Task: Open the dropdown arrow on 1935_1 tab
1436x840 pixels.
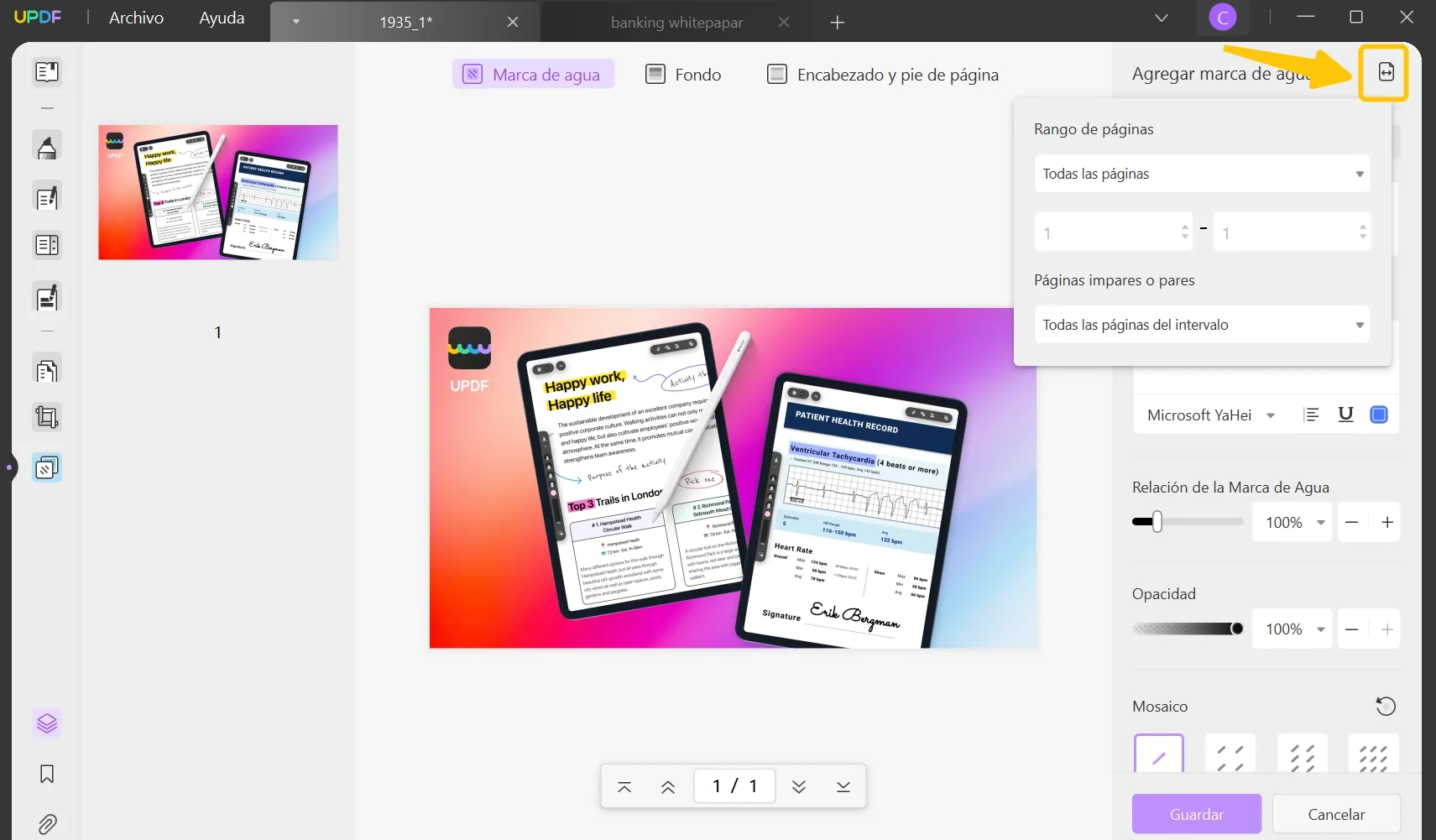Action: 296,22
